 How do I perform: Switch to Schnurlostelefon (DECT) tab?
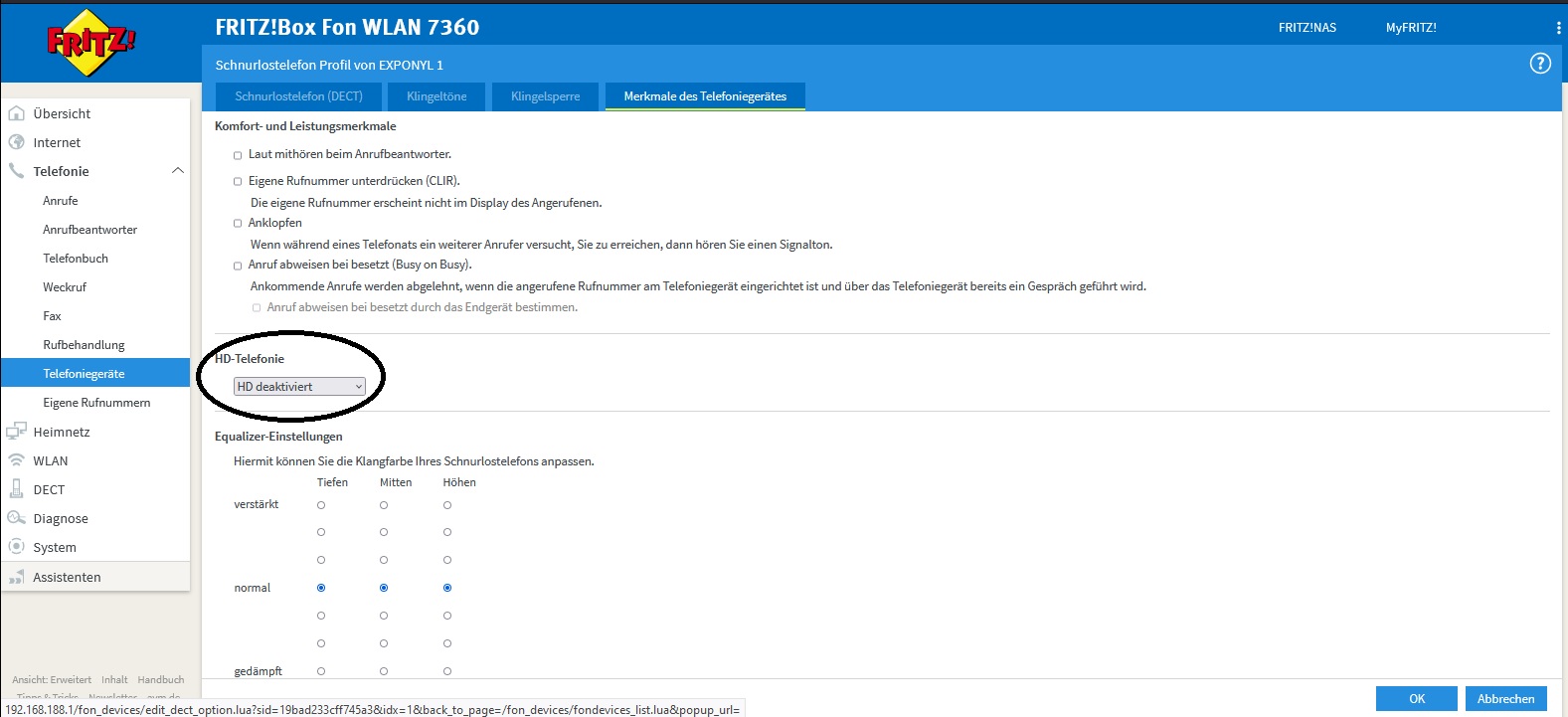point(298,96)
